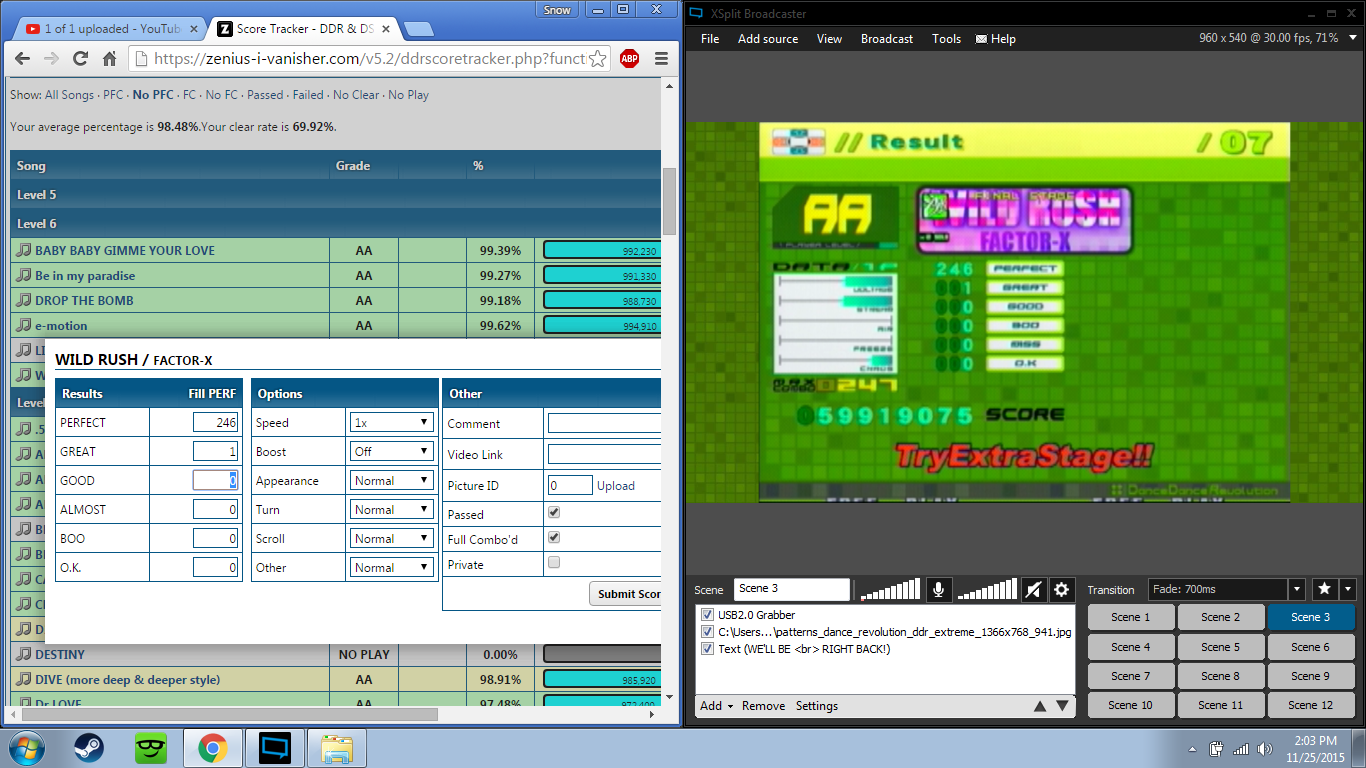The image size is (1366, 768).
Task: Open the Add source dropdown below sources list
Action: (716, 706)
